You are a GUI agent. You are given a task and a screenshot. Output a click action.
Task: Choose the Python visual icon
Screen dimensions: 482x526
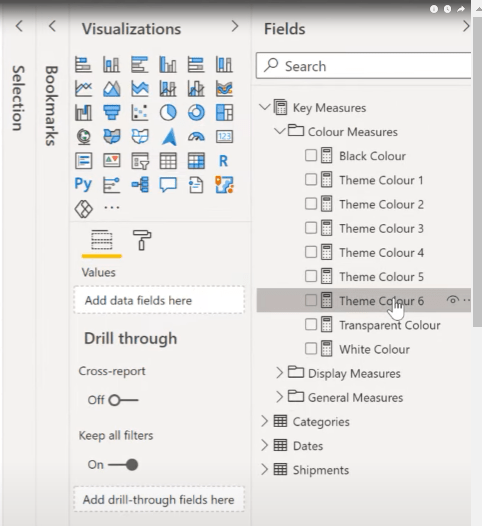pos(83,184)
